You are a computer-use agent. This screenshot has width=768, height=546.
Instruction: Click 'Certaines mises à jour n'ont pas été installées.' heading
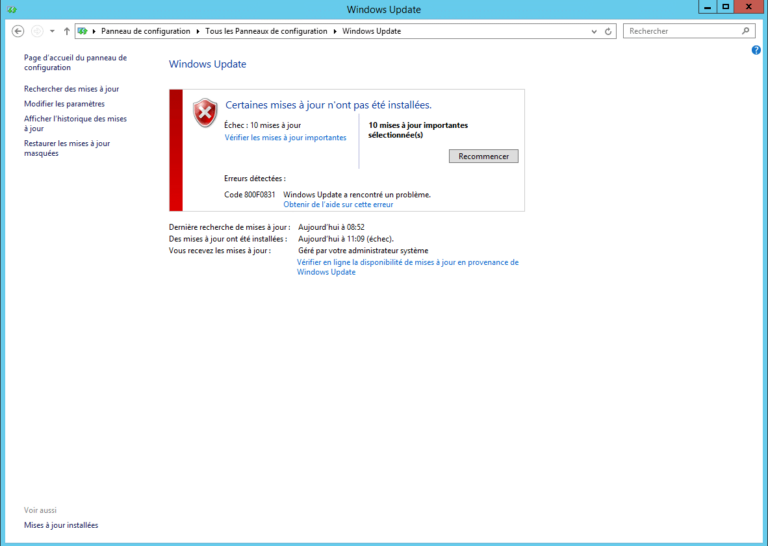coord(328,105)
